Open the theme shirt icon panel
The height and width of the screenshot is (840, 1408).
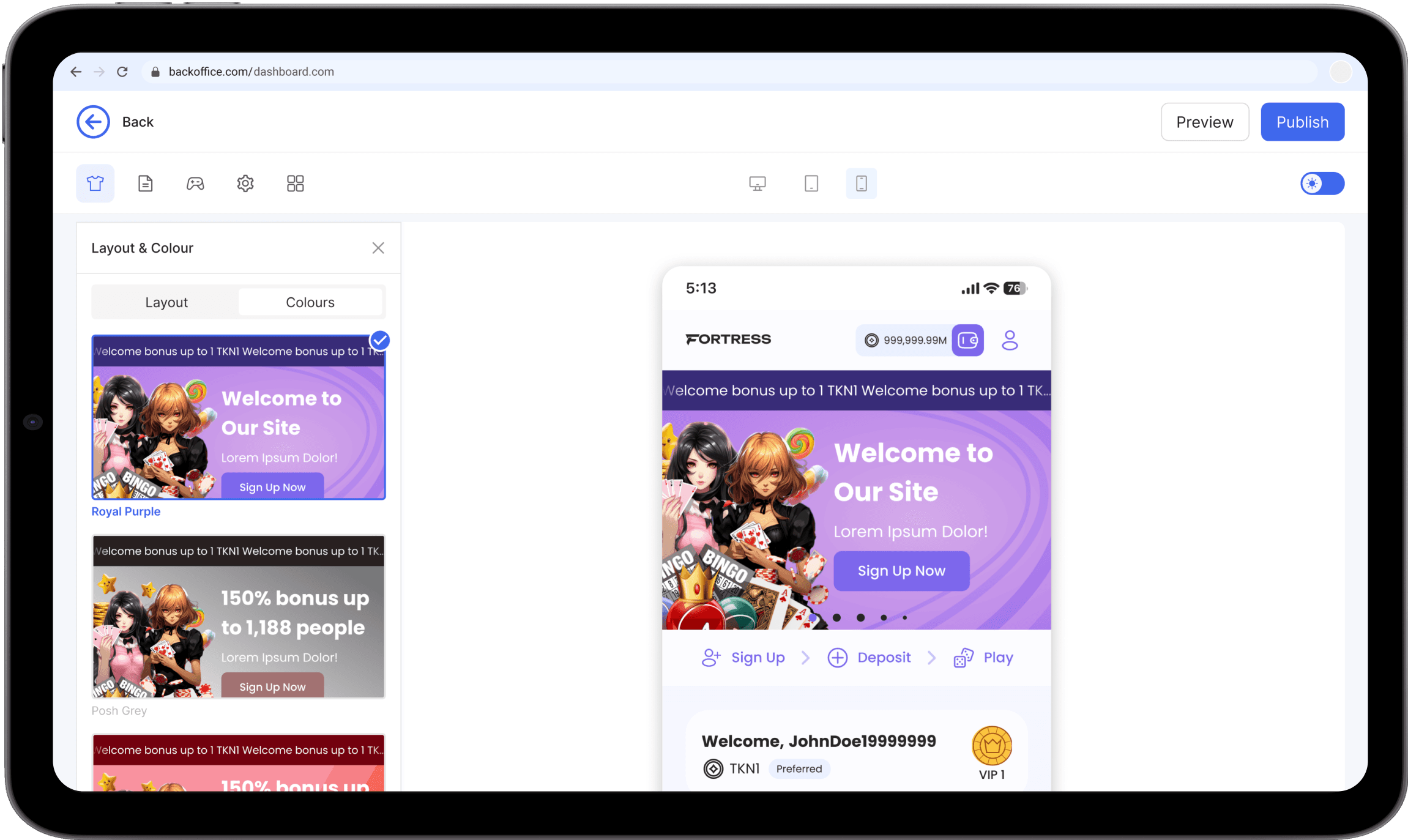(x=95, y=183)
